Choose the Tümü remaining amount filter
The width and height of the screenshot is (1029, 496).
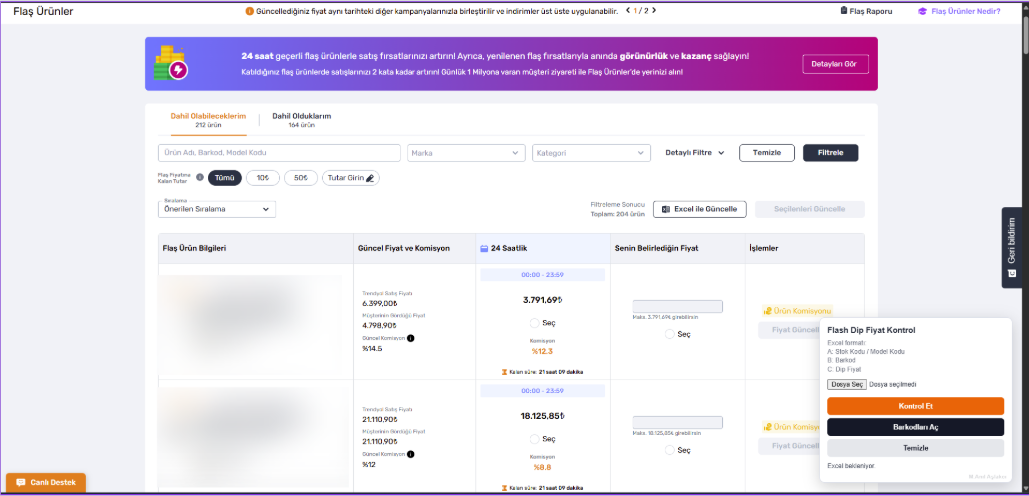coord(225,178)
